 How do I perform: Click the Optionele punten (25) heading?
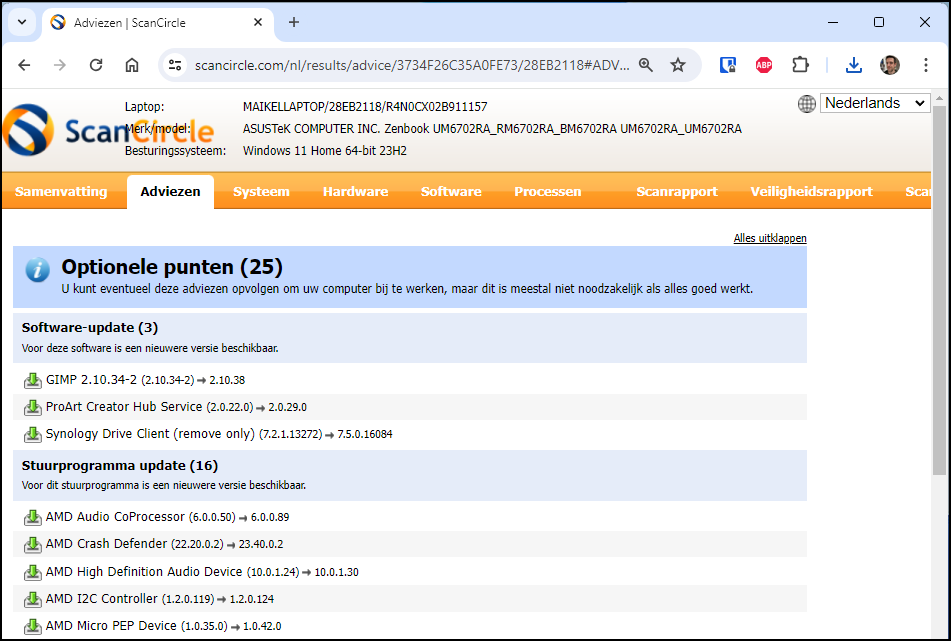coord(172,267)
